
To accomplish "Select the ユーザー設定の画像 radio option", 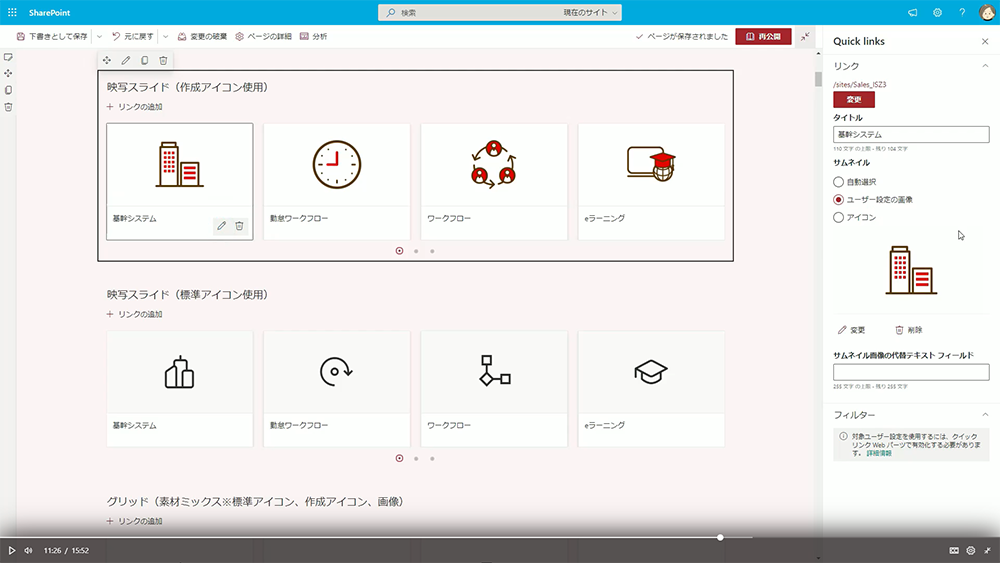I will point(839,200).
